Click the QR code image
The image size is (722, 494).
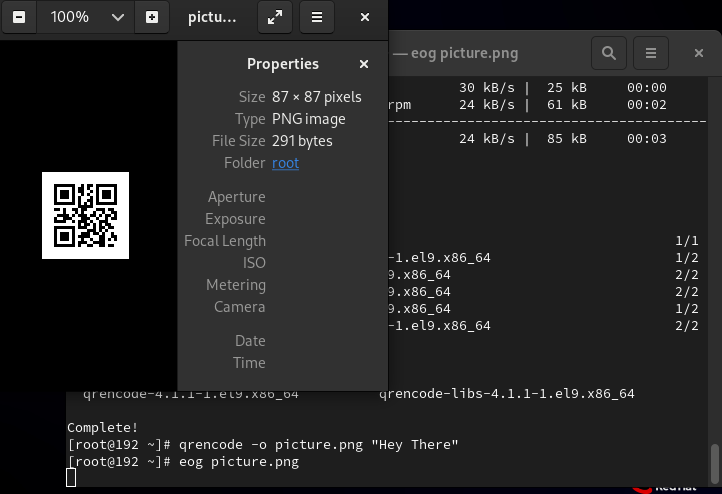click(86, 215)
